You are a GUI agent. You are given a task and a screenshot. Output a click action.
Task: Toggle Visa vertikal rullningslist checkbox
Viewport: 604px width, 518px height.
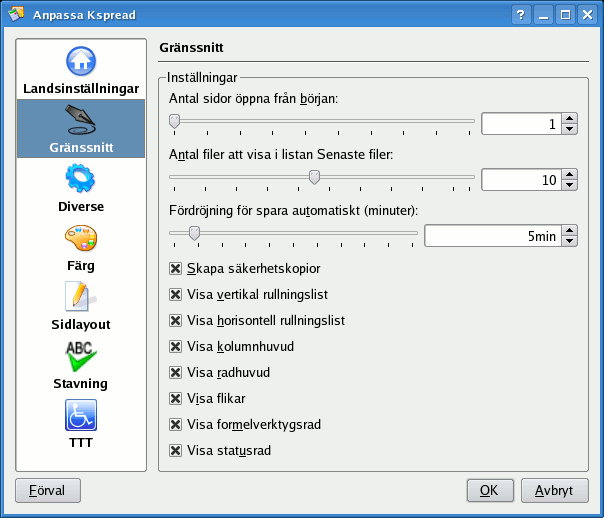(176, 295)
